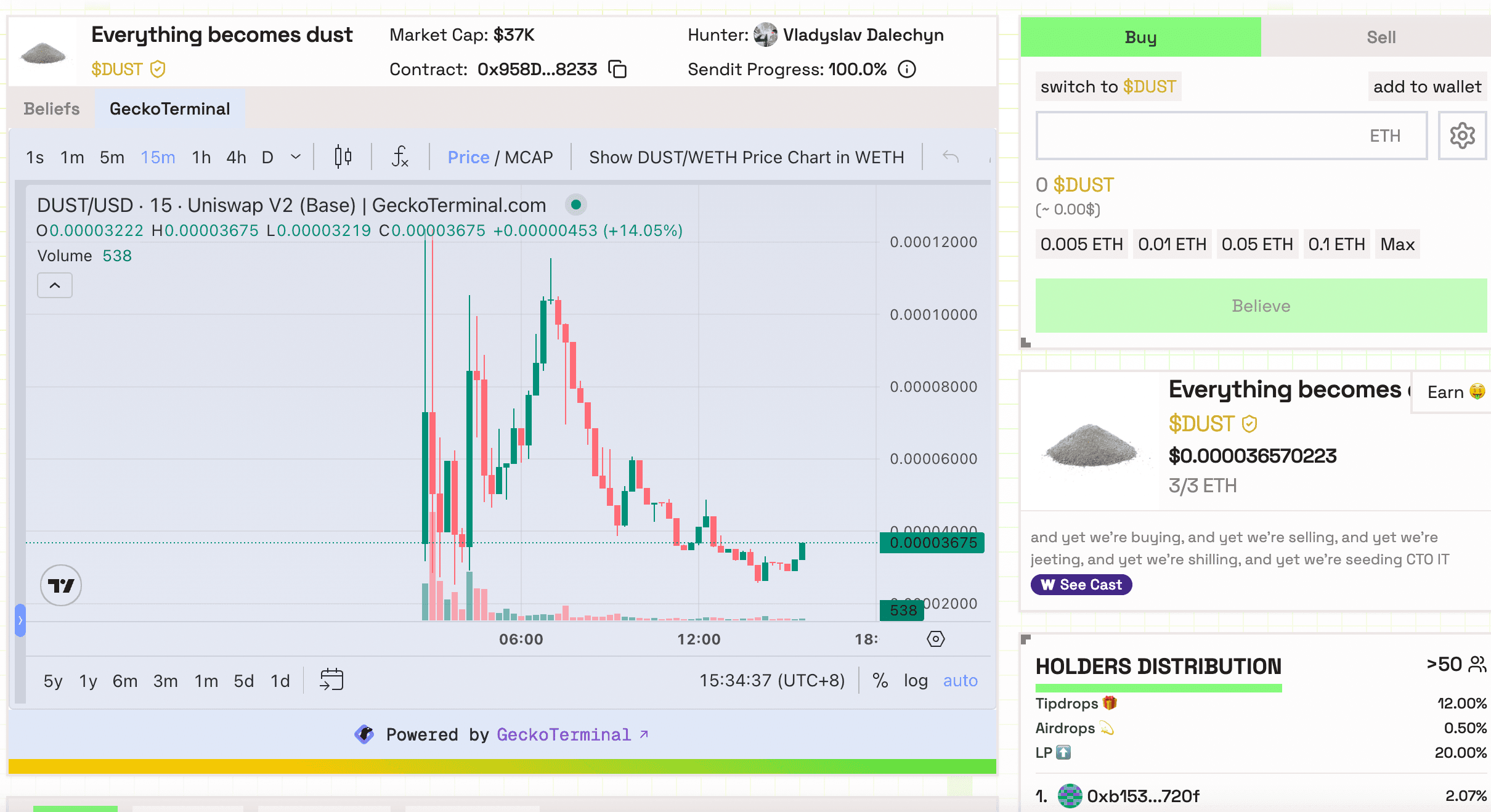Click Hunter avatar of Vladyslav Dalechyn
This screenshot has height=812, width=1491.
[x=765, y=35]
